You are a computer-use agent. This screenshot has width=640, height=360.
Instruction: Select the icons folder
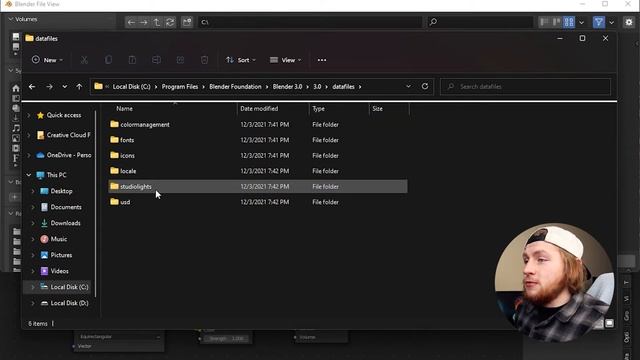pos(127,156)
